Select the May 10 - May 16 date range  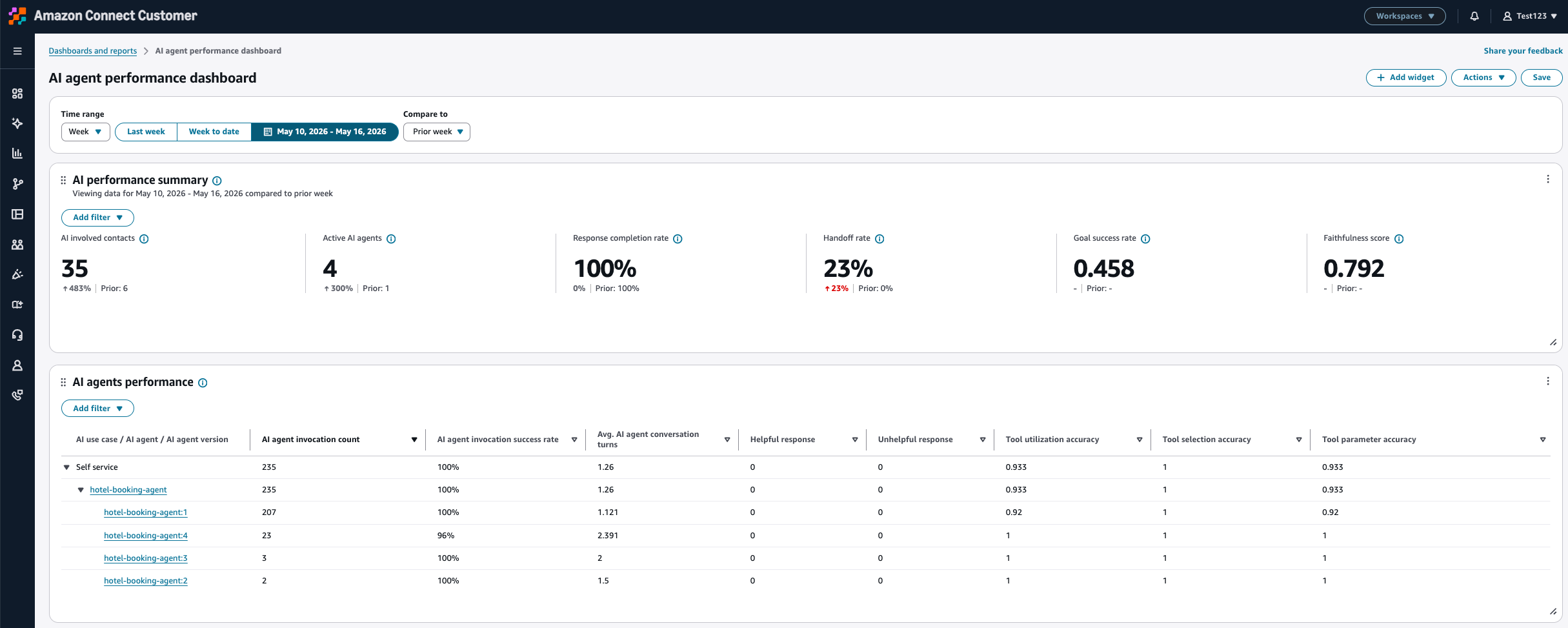click(325, 132)
